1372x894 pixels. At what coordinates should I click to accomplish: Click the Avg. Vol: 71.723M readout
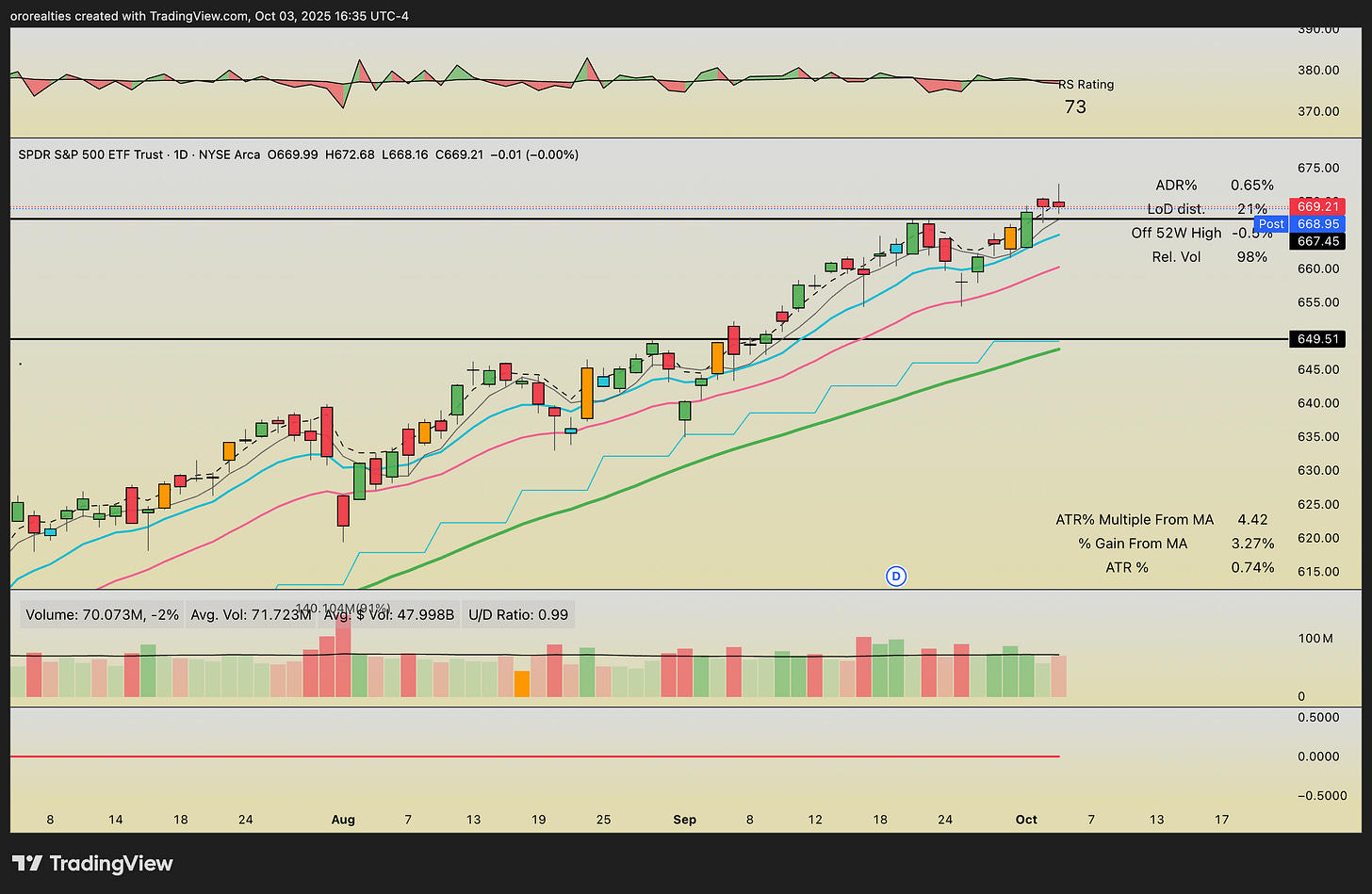251,615
